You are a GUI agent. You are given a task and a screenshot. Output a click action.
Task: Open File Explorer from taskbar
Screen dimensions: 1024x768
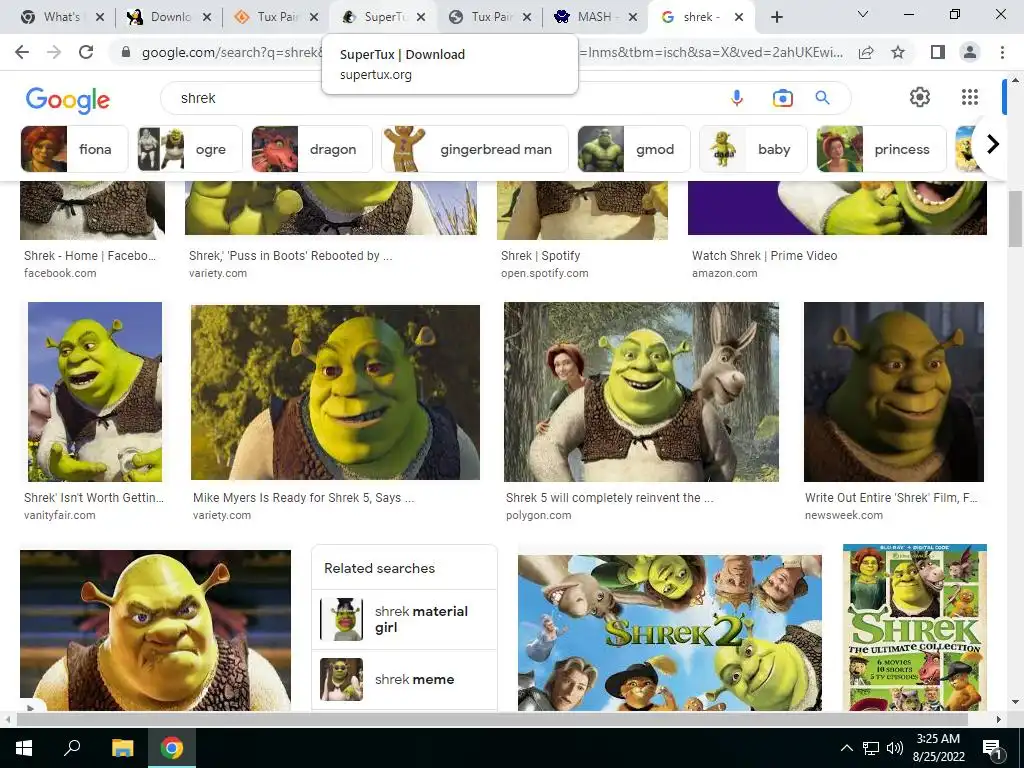tap(122, 748)
